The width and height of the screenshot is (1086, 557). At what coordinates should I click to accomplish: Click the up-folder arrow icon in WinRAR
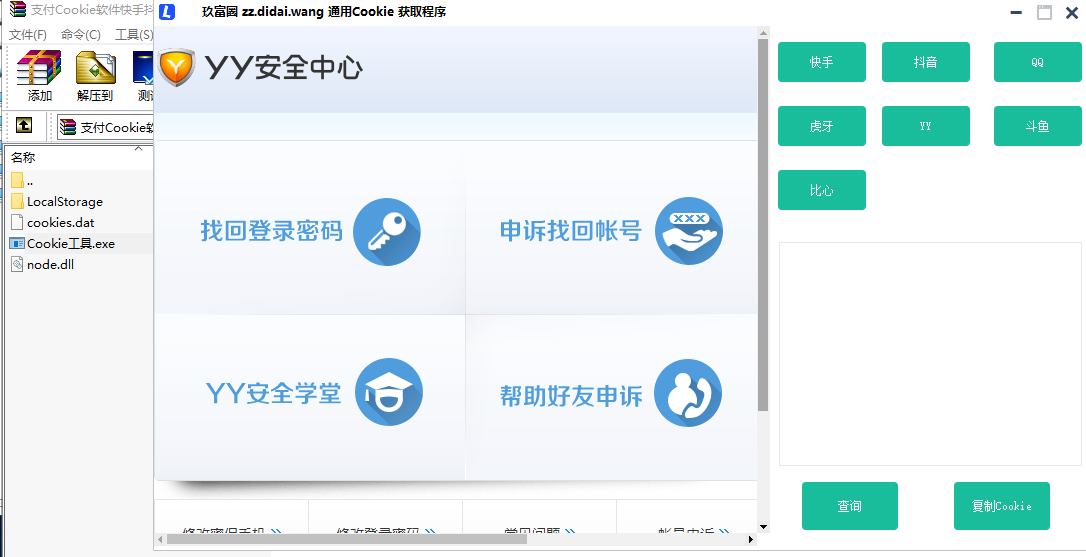[x=24, y=126]
